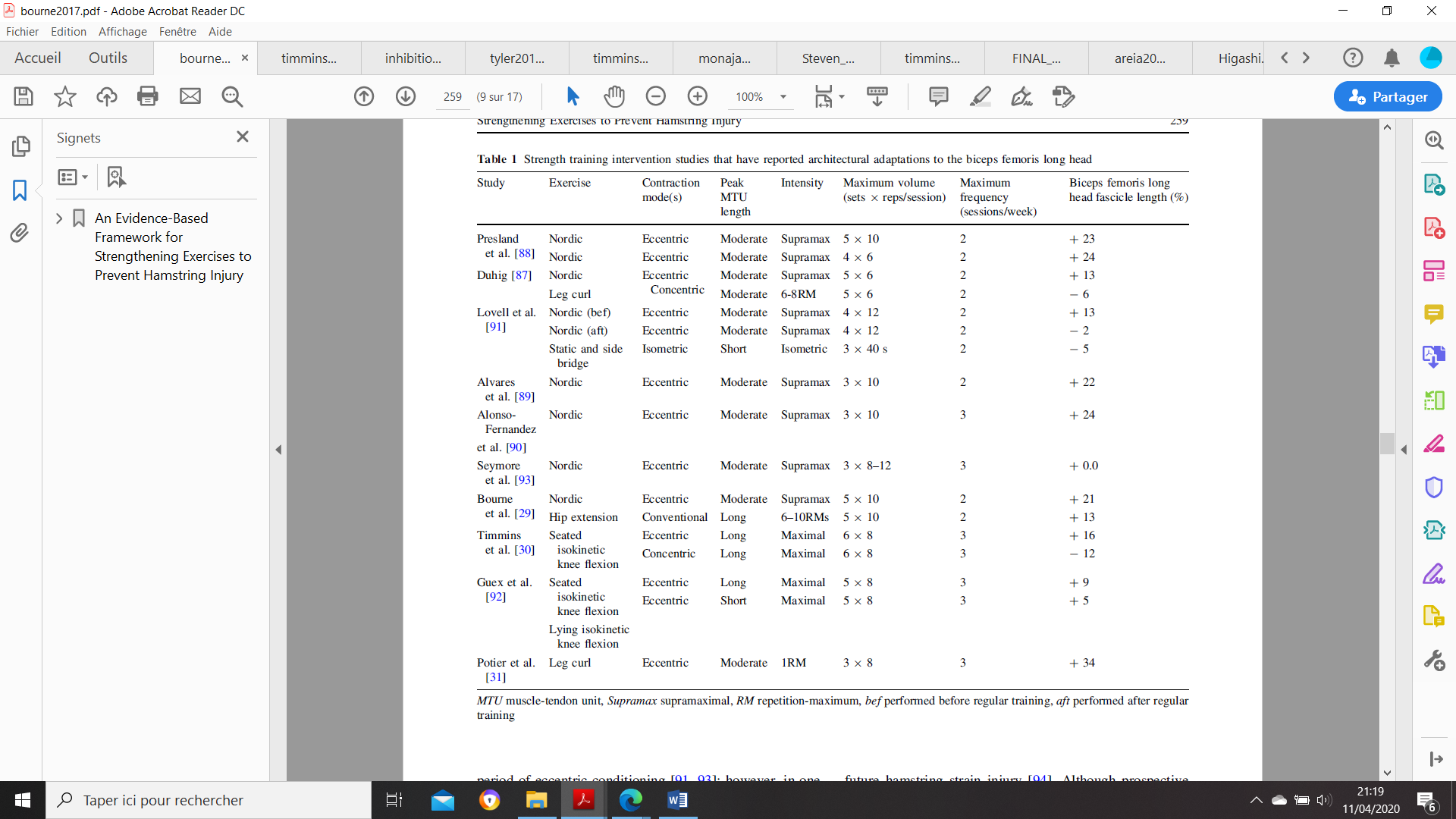Close the bourne... document tab
1456x819 pixels.
coord(245,58)
